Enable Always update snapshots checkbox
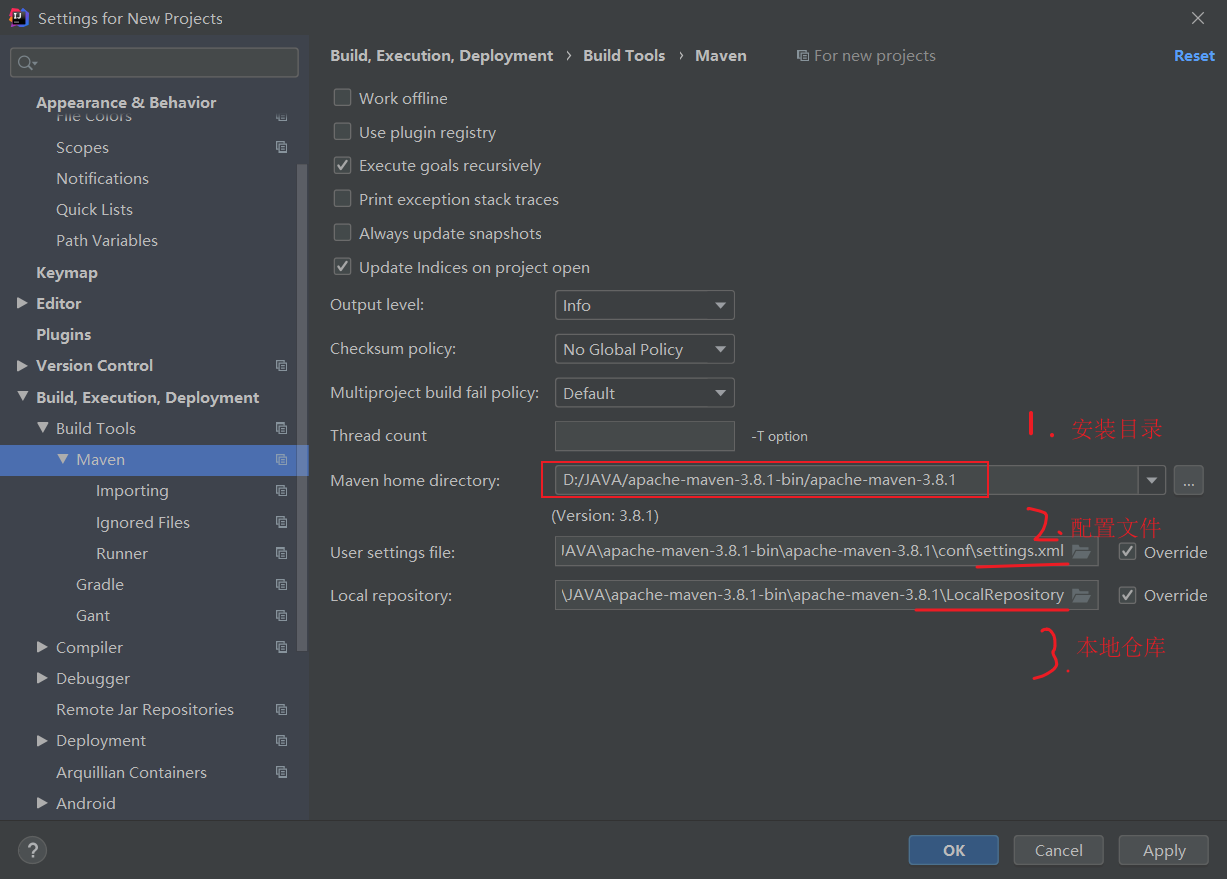This screenshot has width=1227, height=879. (x=342, y=233)
